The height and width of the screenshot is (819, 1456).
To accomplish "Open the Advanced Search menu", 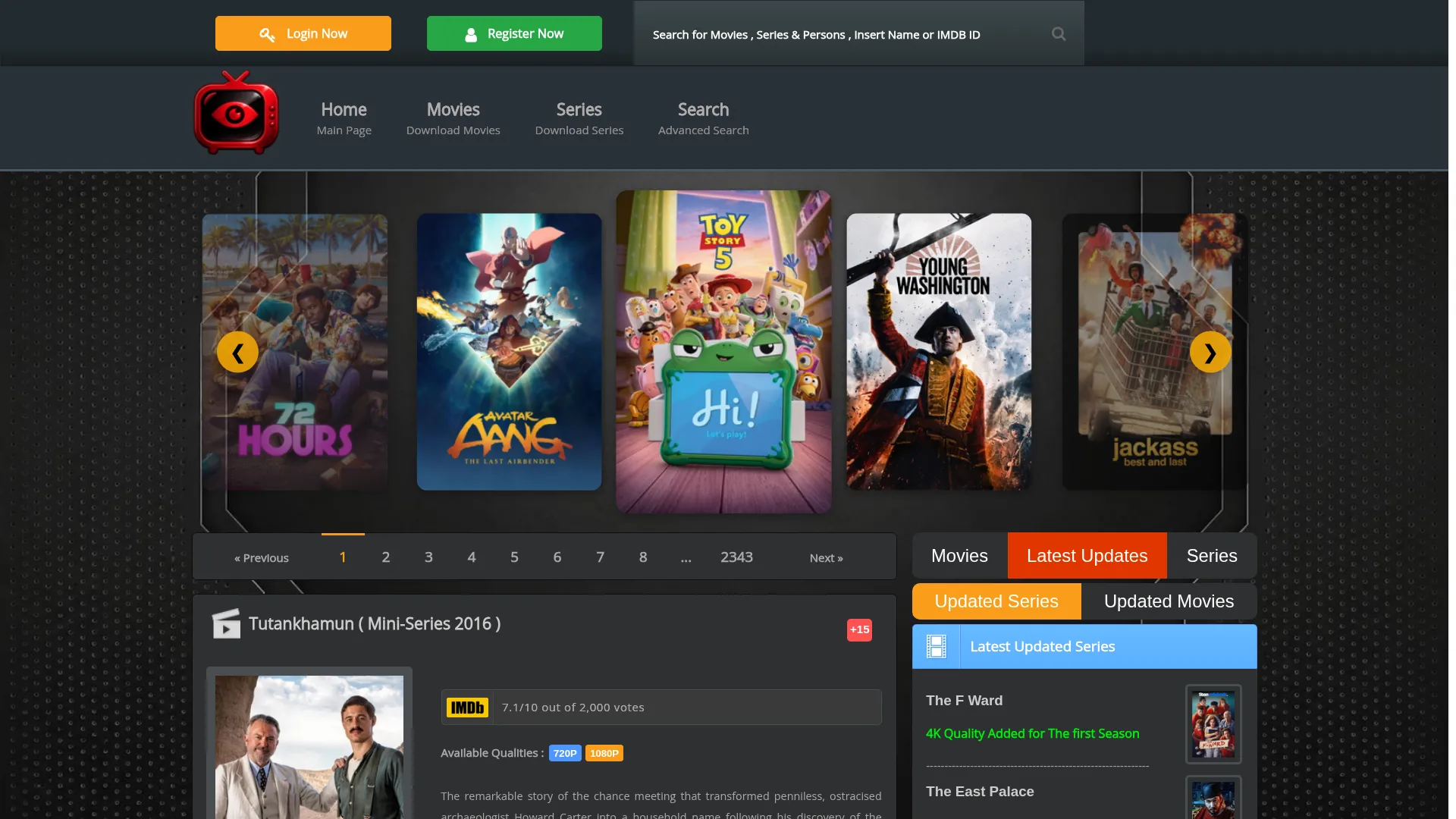I will tap(704, 119).
